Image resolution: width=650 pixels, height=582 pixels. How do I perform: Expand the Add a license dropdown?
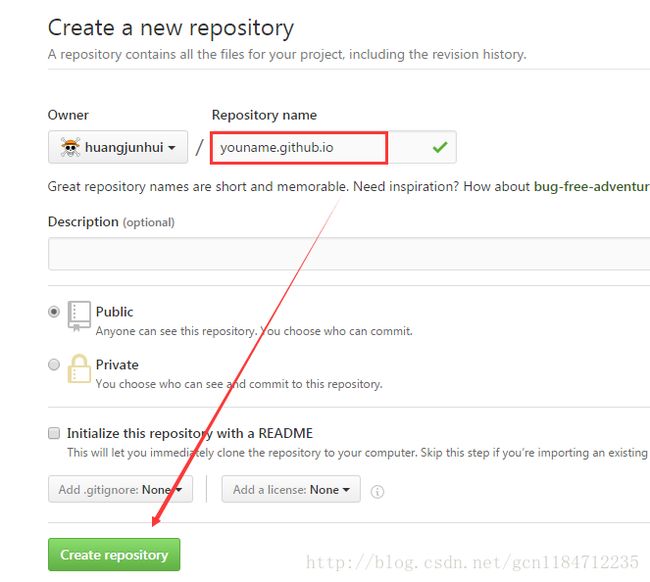coord(291,489)
